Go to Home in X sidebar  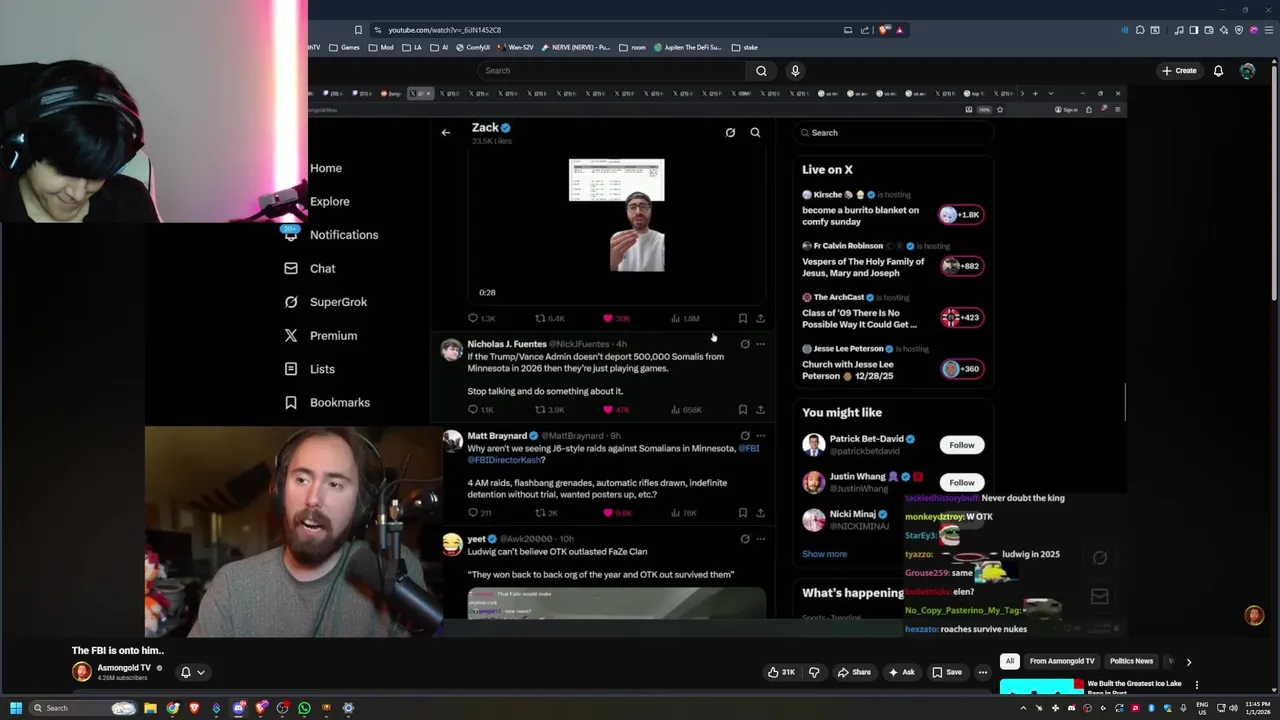pyautogui.click(x=326, y=168)
